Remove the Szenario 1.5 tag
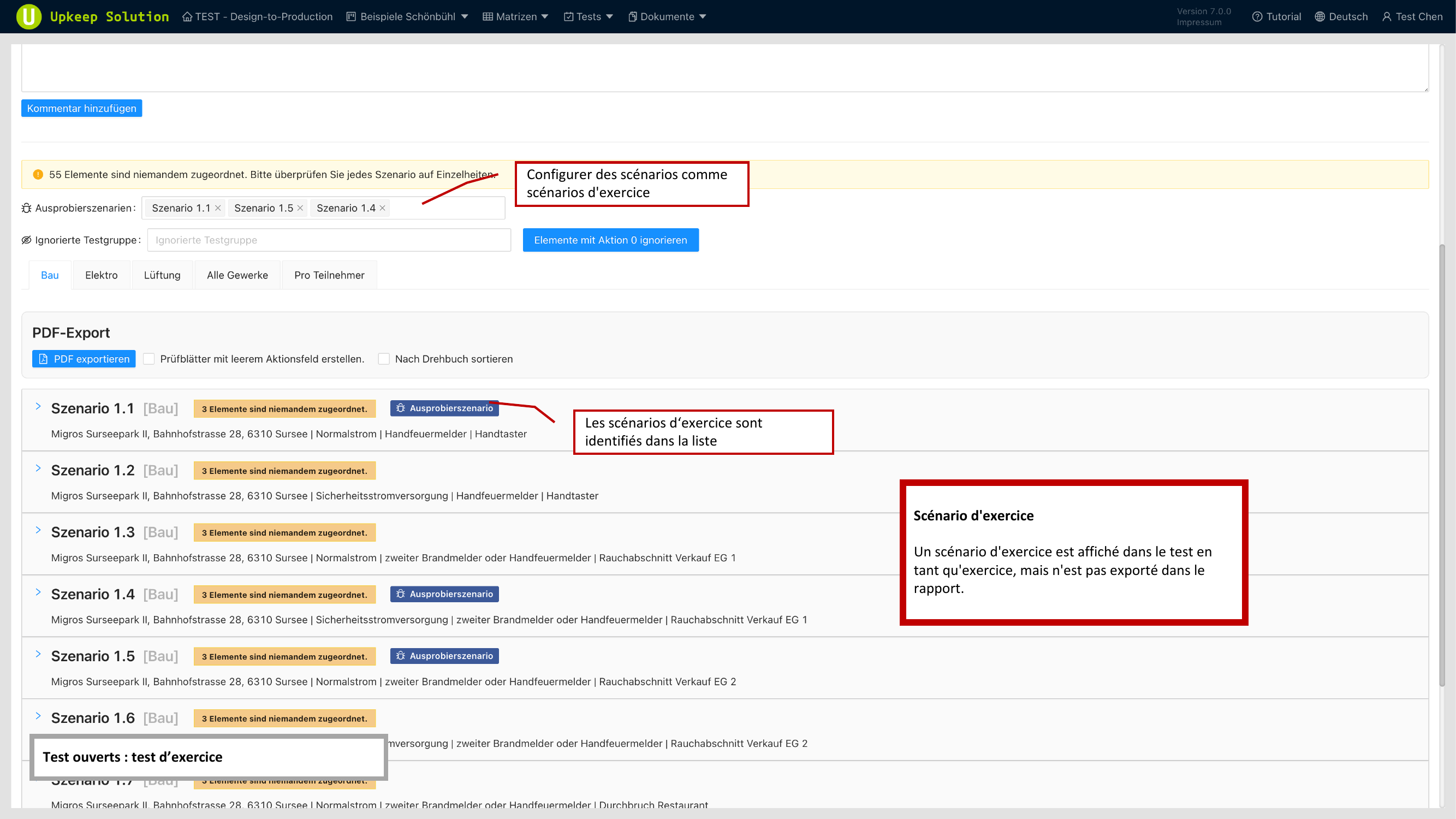Screen dimensions: 1456x819 pos(300,208)
